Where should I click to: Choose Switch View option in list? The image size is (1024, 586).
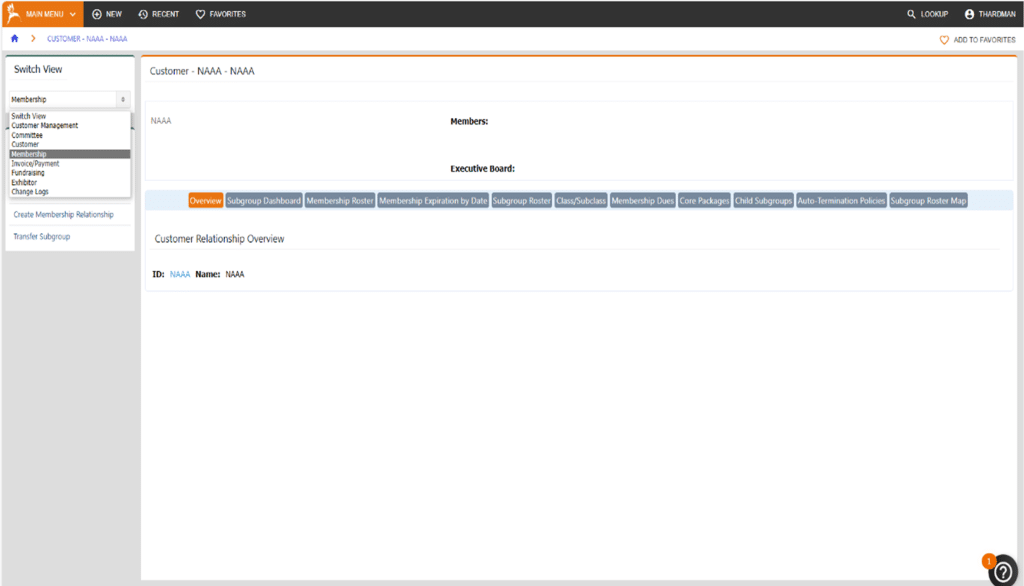(x=69, y=116)
